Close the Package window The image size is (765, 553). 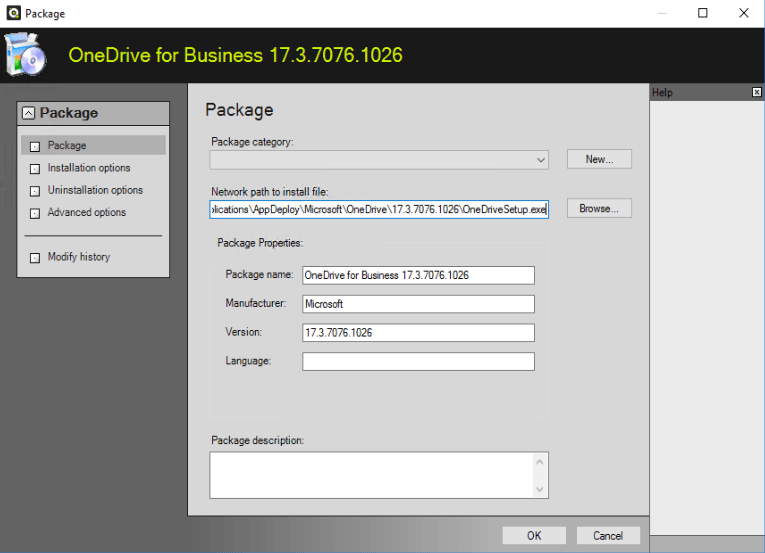(744, 13)
